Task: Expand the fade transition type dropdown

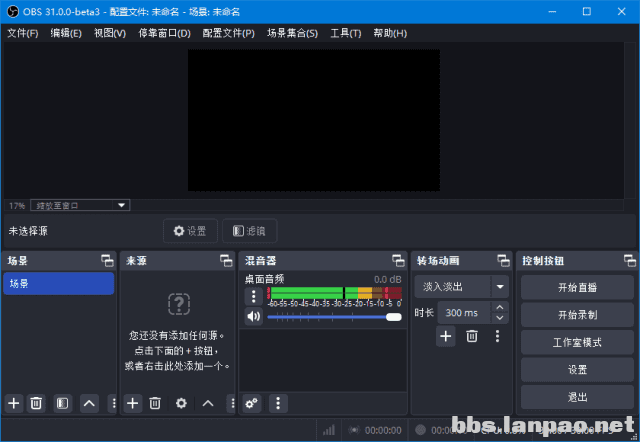Action: [x=500, y=286]
